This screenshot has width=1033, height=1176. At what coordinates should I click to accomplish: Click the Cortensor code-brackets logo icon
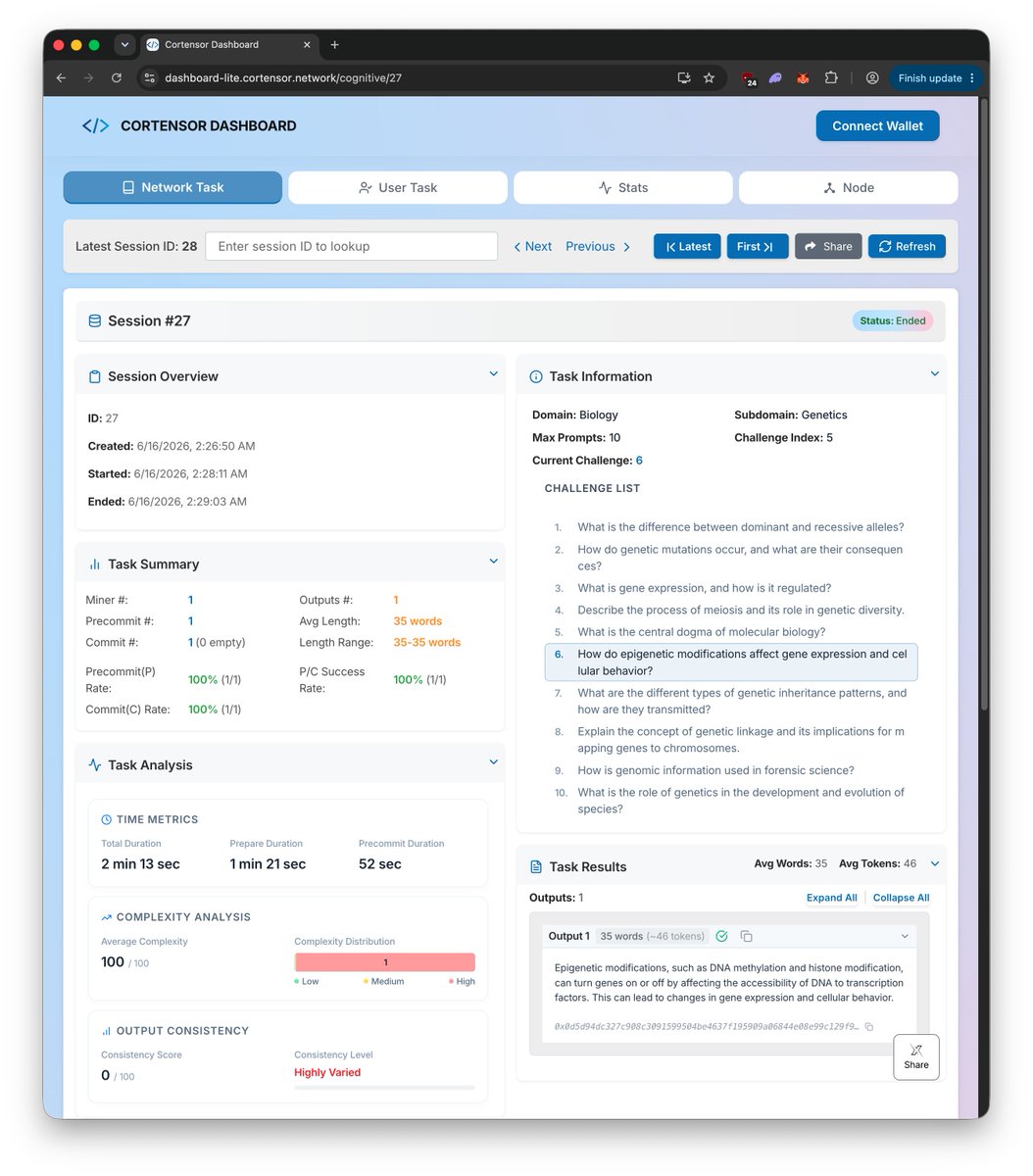click(95, 125)
